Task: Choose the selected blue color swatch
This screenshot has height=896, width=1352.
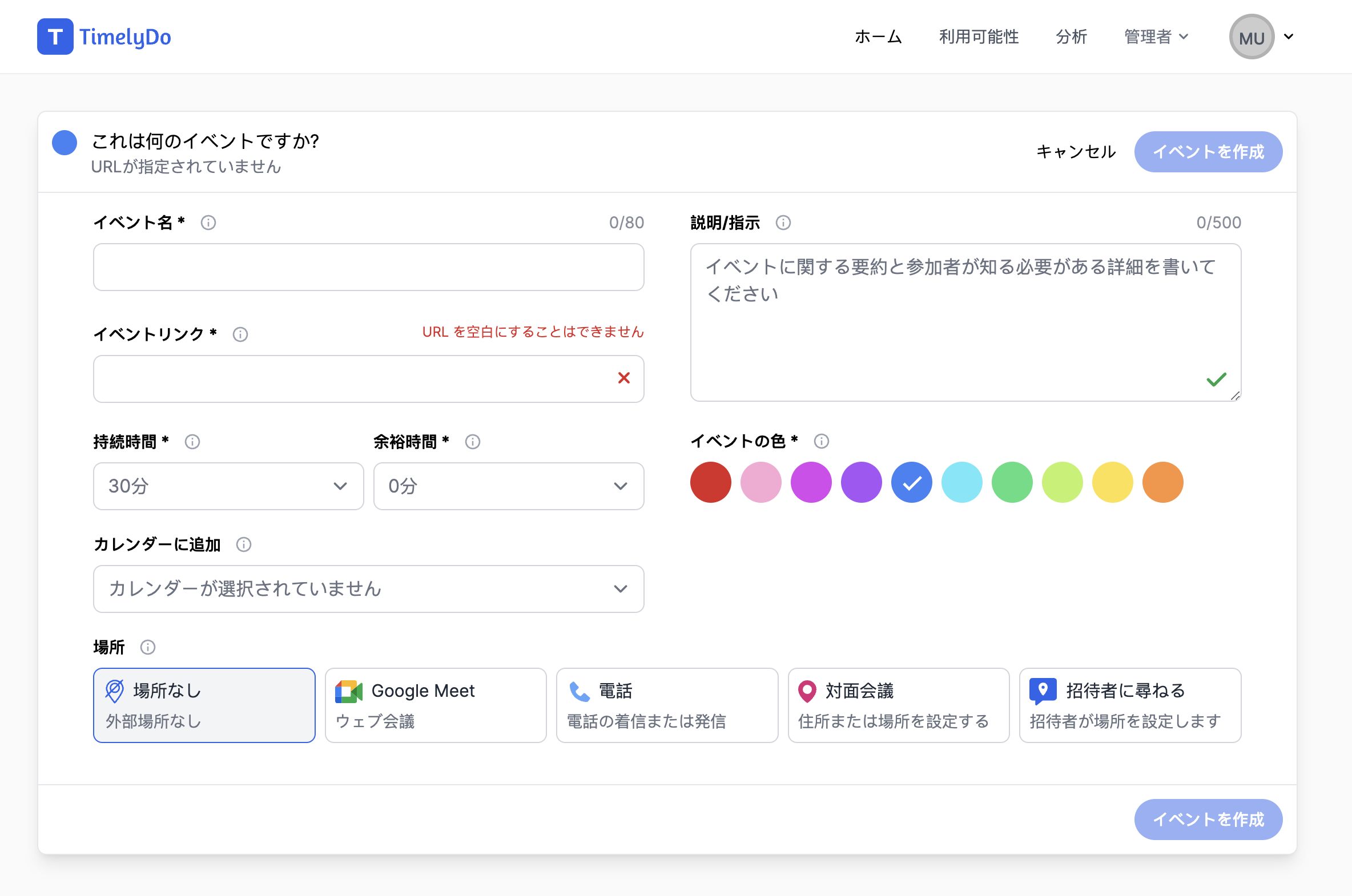Action: (912, 482)
